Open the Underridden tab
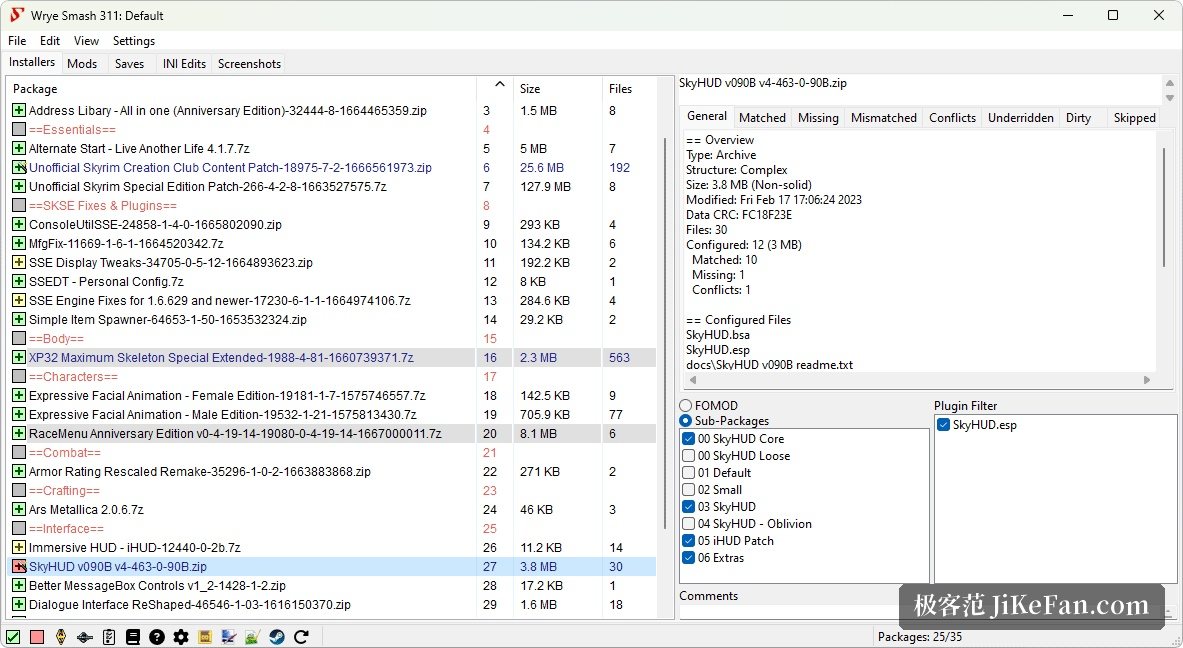Screen dimensions: 1183x648 (1021, 118)
